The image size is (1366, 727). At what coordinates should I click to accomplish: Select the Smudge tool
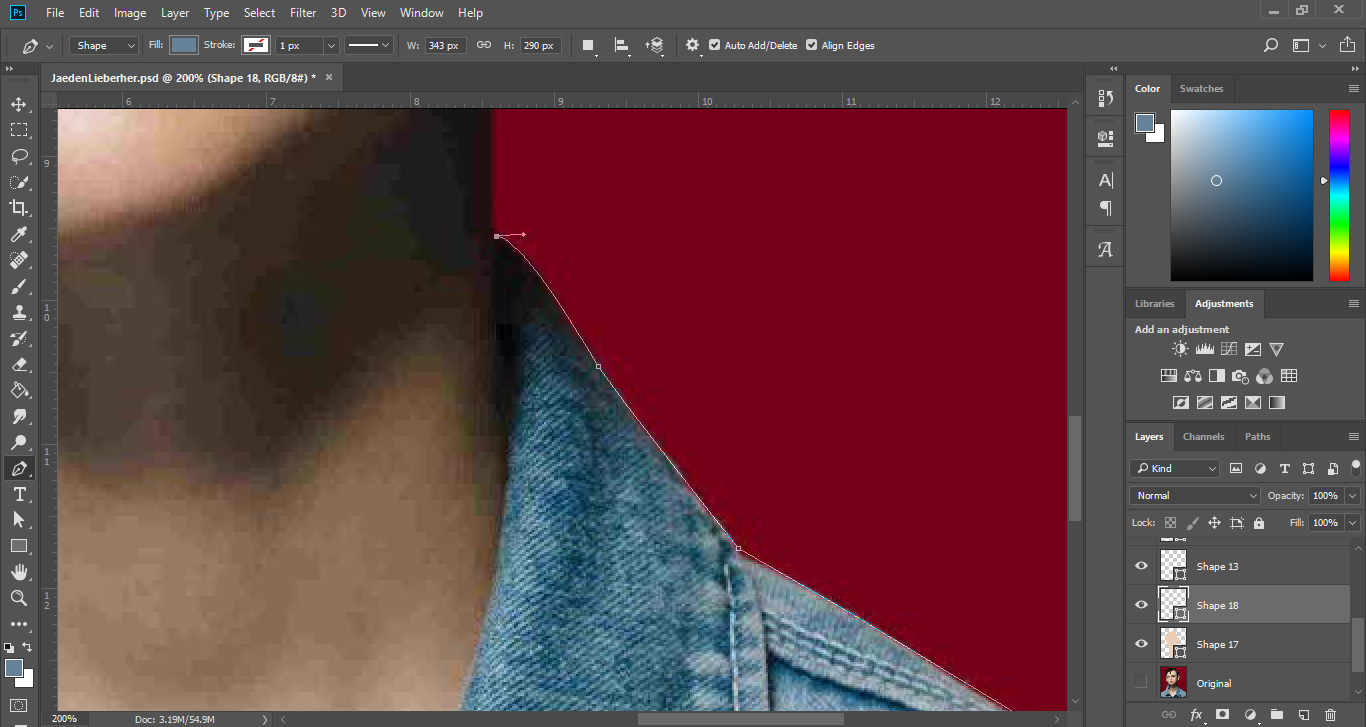(x=19, y=416)
